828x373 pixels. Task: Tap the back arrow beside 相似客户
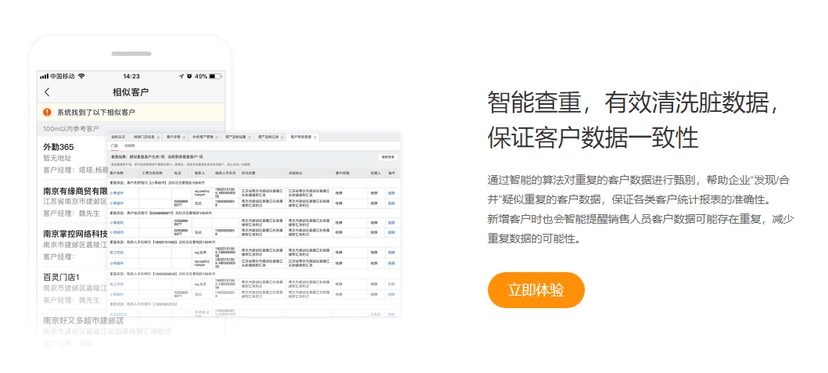pyautogui.click(x=47, y=92)
